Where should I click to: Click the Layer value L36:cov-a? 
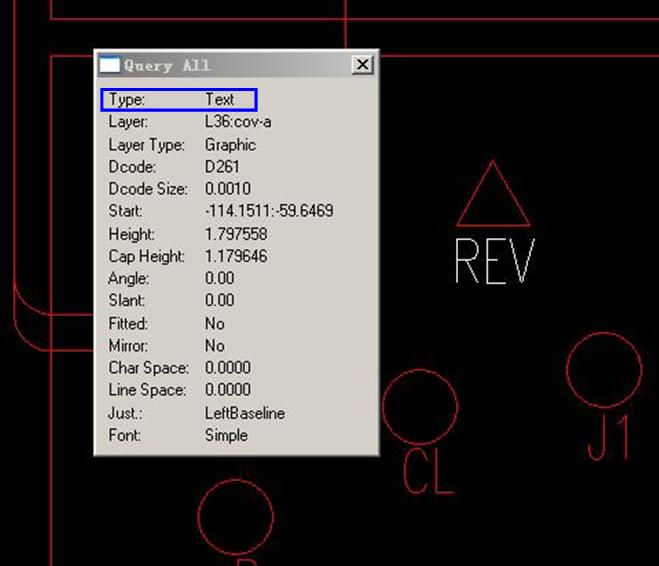(238, 122)
